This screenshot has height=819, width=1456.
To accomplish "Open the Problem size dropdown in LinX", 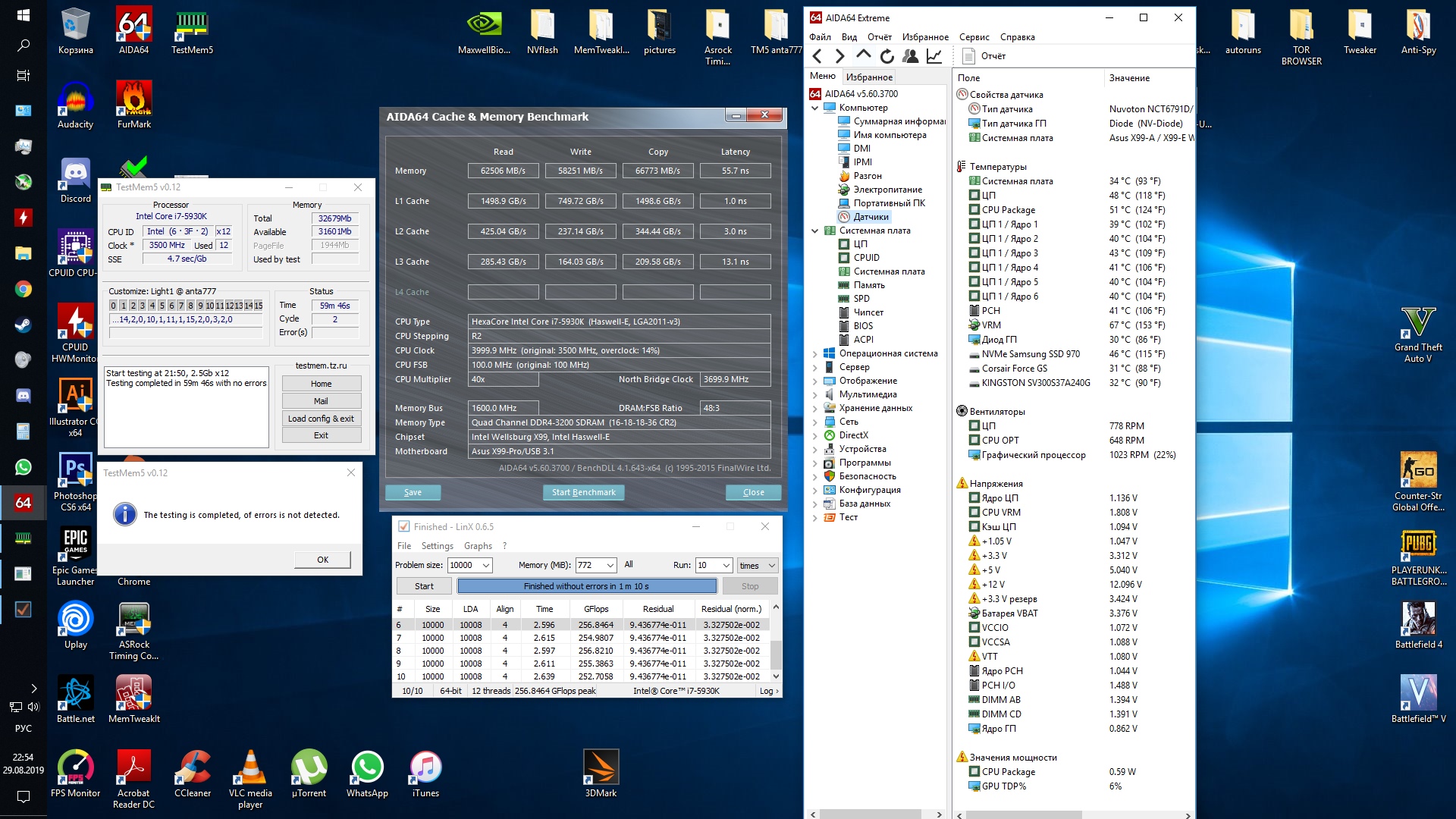I will pyautogui.click(x=485, y=566).
